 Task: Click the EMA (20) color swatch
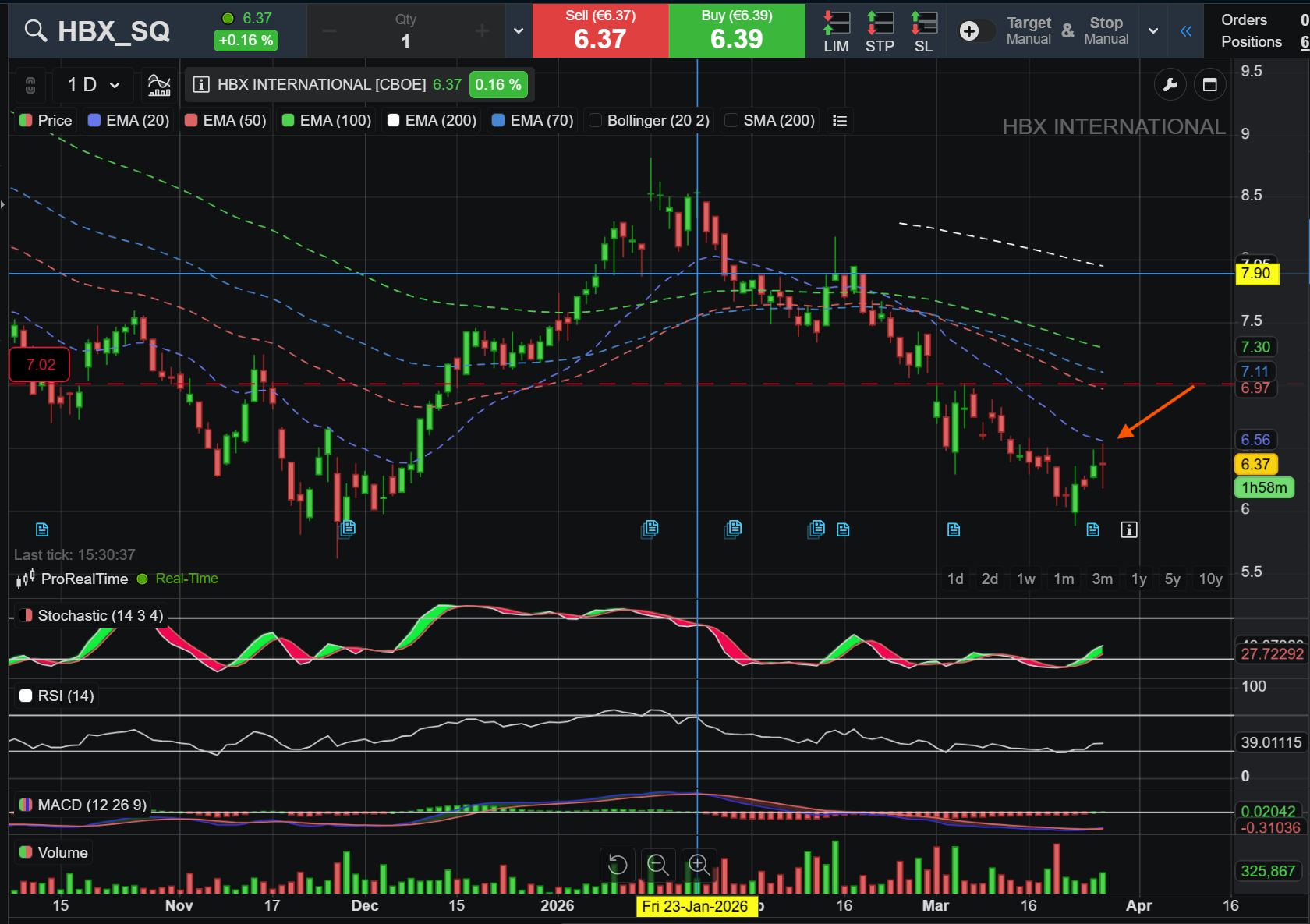pyautogui.click(x=94, y=120)
